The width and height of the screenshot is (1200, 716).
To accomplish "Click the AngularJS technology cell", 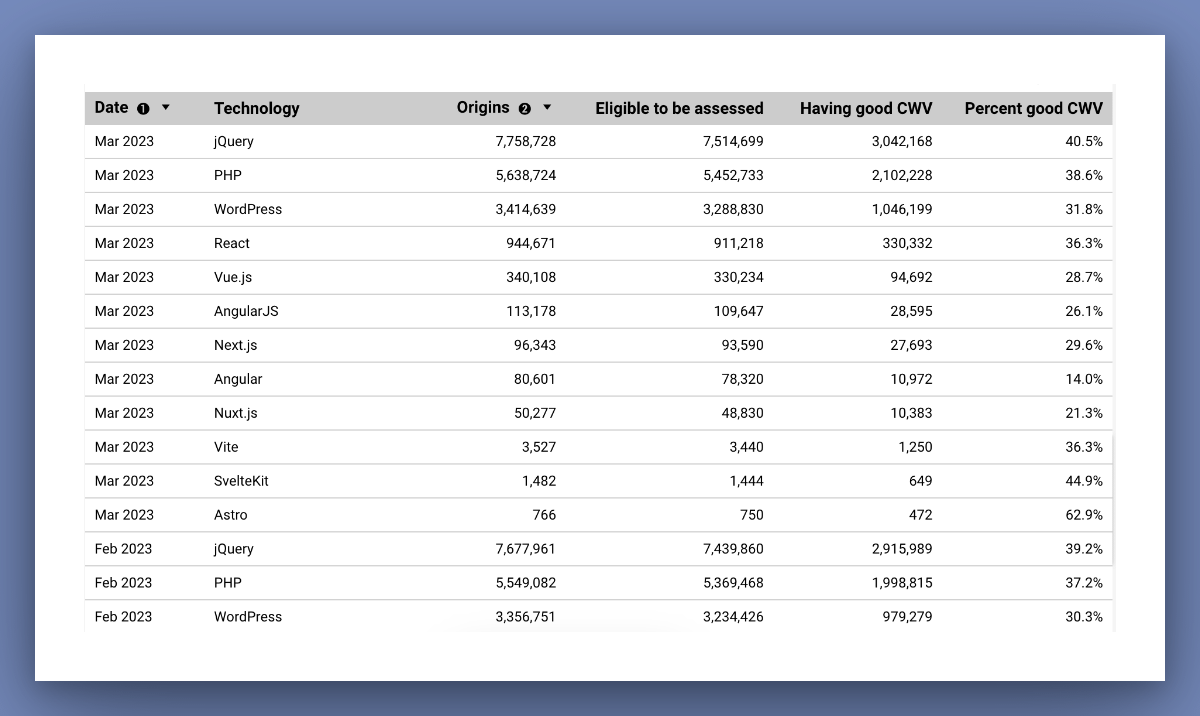I will point(246,311).
